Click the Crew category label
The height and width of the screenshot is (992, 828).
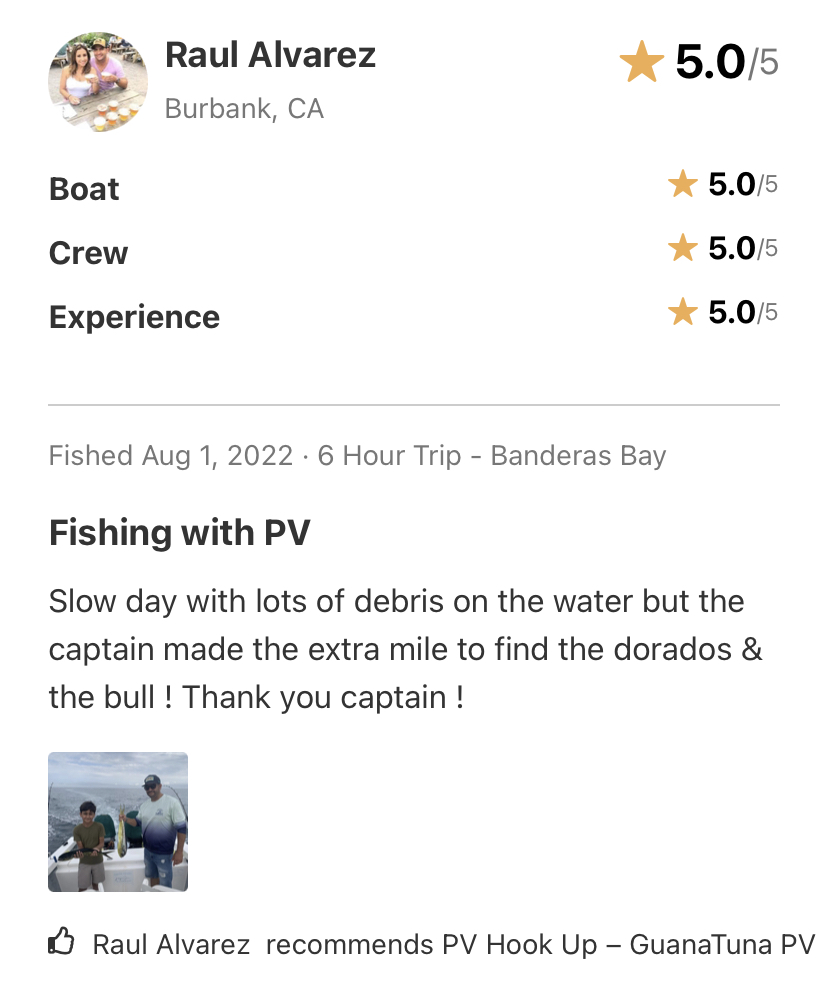(89, 253)
